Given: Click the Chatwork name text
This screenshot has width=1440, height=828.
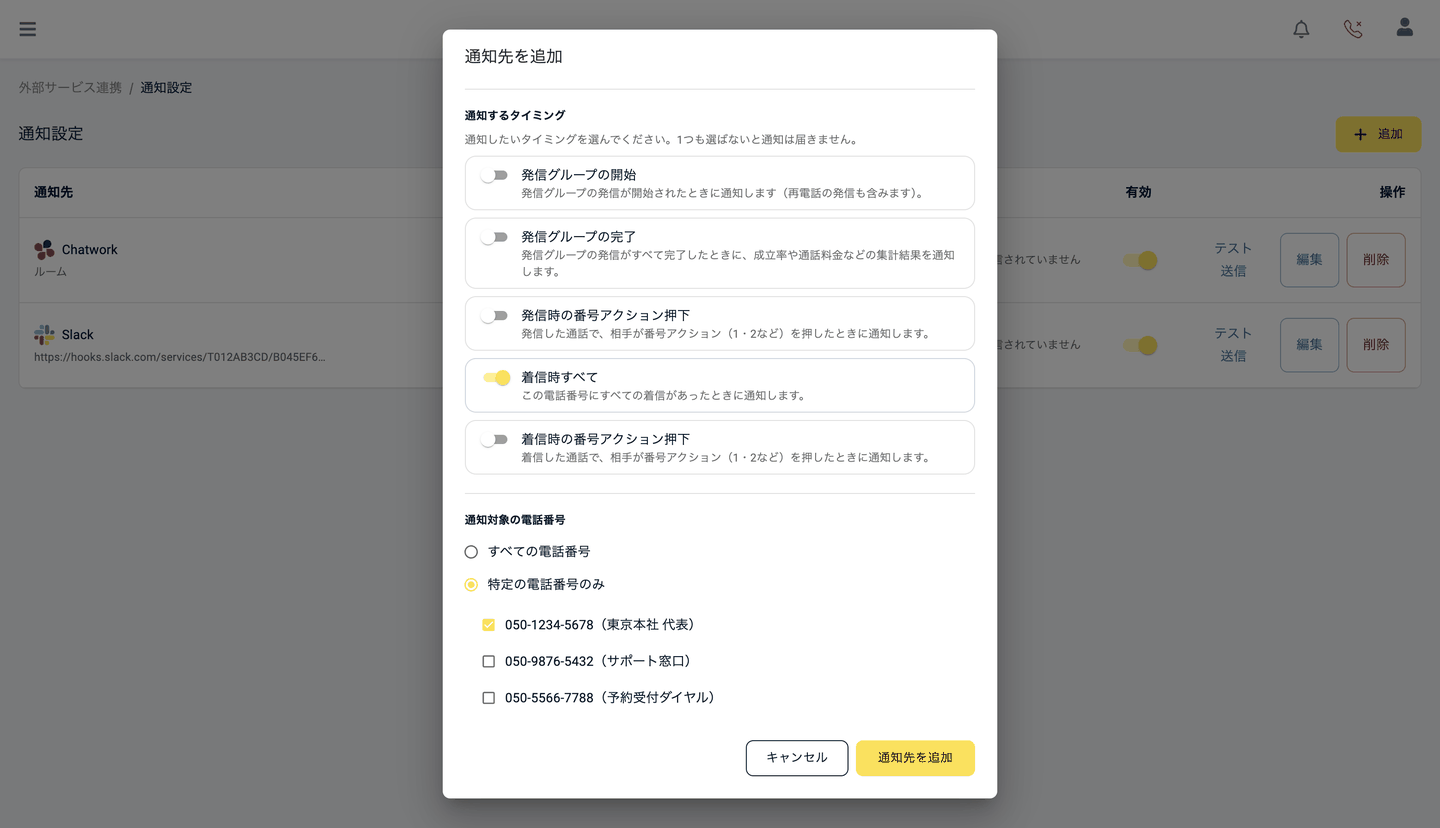Looking at the screenshot, I should tap(90, 250).
